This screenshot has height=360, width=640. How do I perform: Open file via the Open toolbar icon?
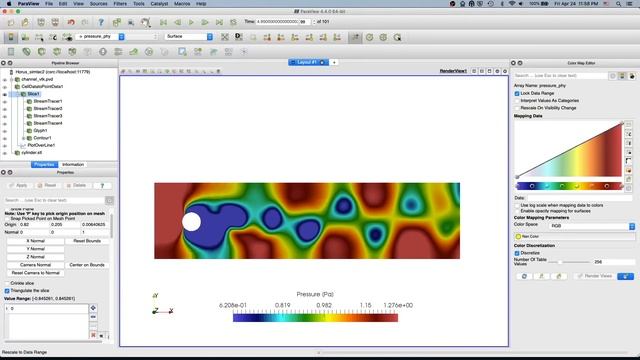11,22
